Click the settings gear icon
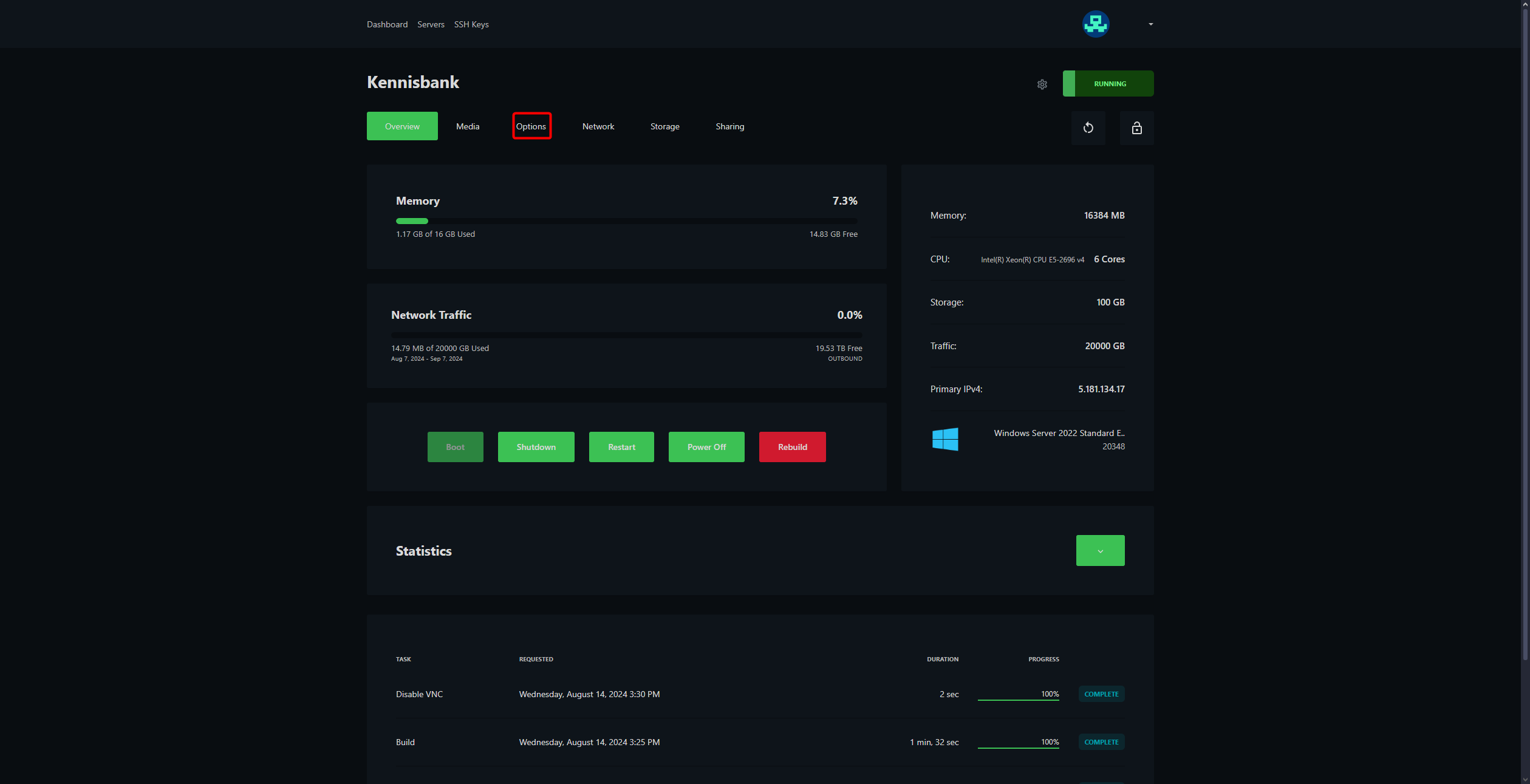This screenshot has height=784, width=1530. [1042, 84]
